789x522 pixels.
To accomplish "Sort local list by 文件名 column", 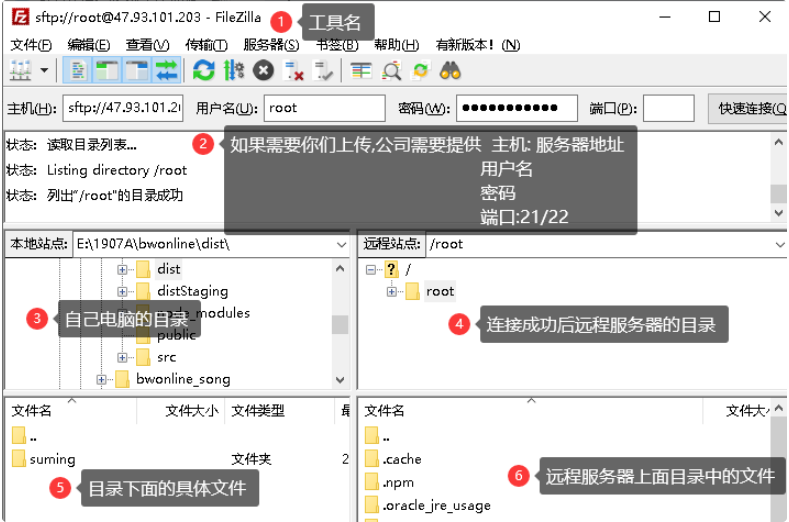I will pyautogui.click(x=31, y=411).
